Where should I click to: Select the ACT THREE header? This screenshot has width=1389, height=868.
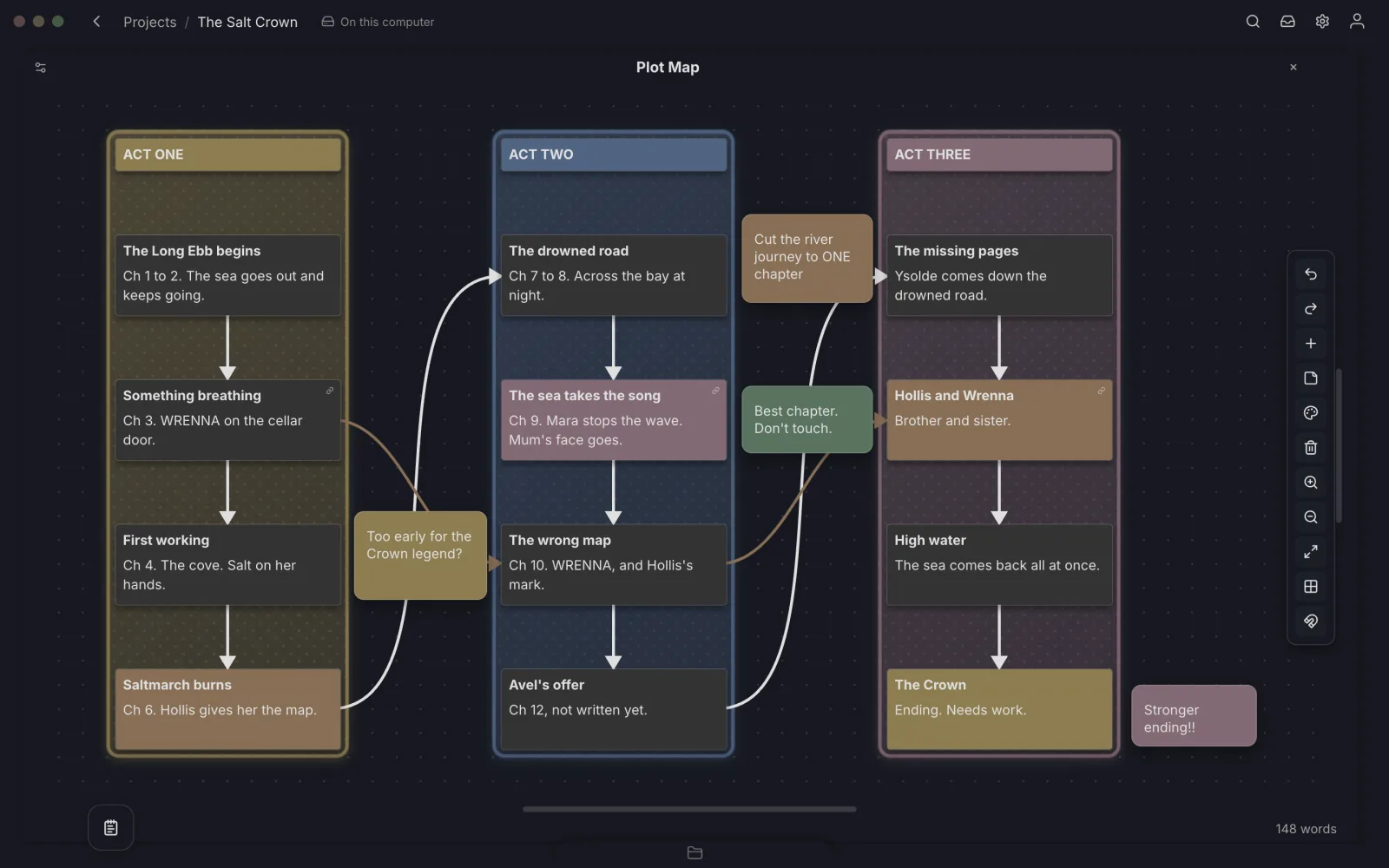[999, 155]
